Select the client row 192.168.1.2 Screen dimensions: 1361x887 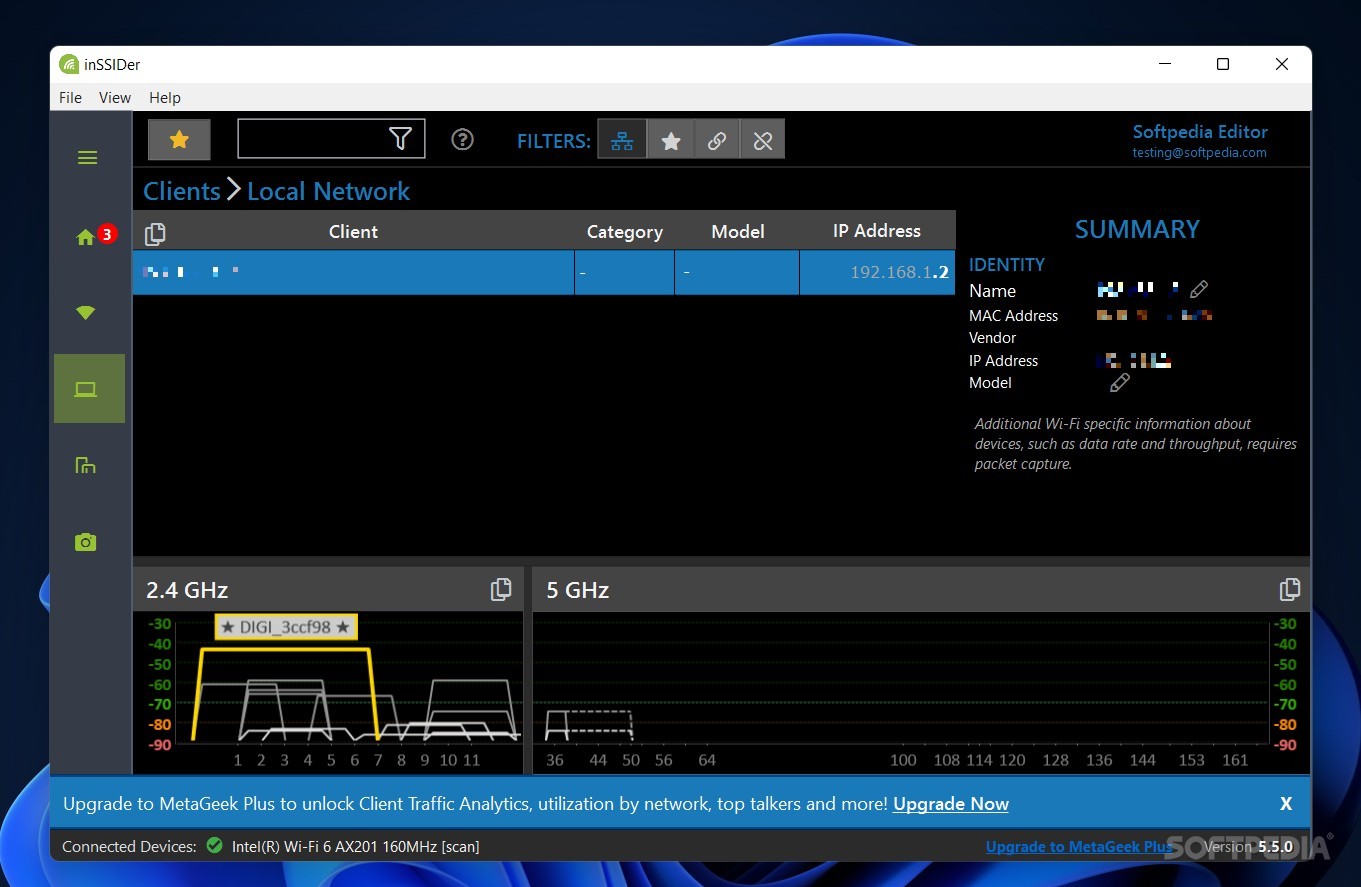tap(544, 272)
